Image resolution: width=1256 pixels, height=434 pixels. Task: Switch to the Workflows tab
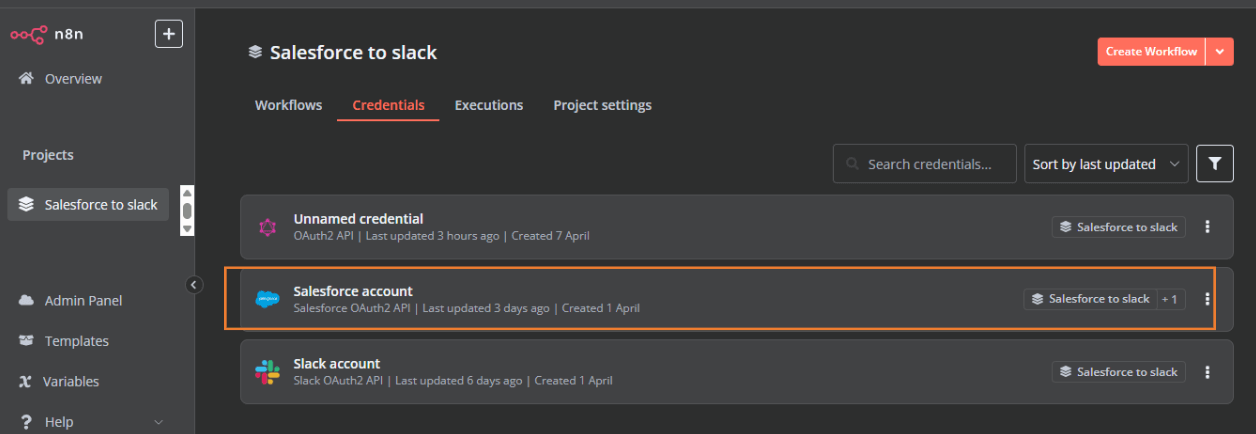point(288,105)
